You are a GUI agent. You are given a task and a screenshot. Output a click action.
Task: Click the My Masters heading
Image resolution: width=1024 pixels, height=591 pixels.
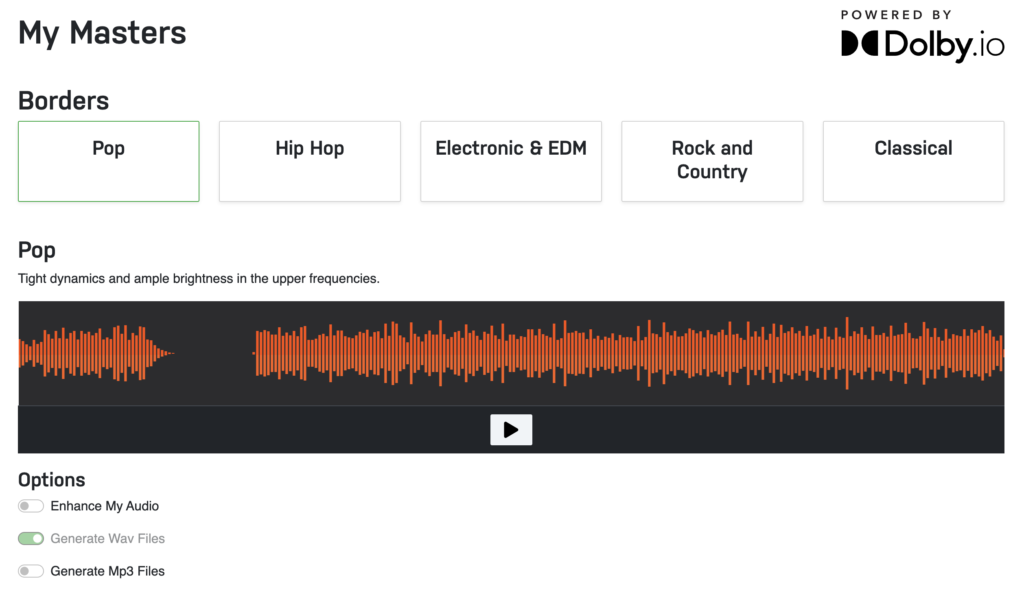click(102, 33)
